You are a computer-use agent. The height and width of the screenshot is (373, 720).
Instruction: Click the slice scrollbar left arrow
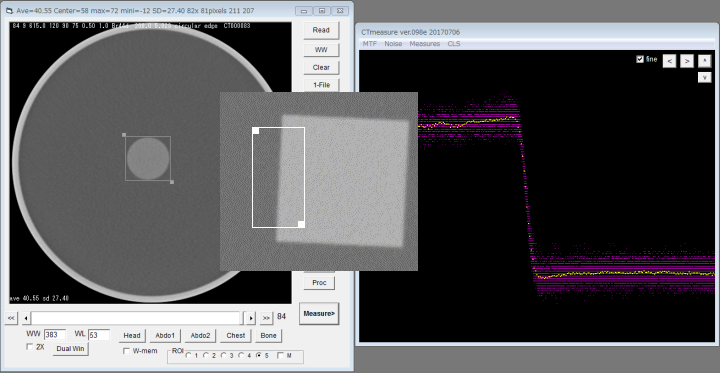[x=27, y=318]
